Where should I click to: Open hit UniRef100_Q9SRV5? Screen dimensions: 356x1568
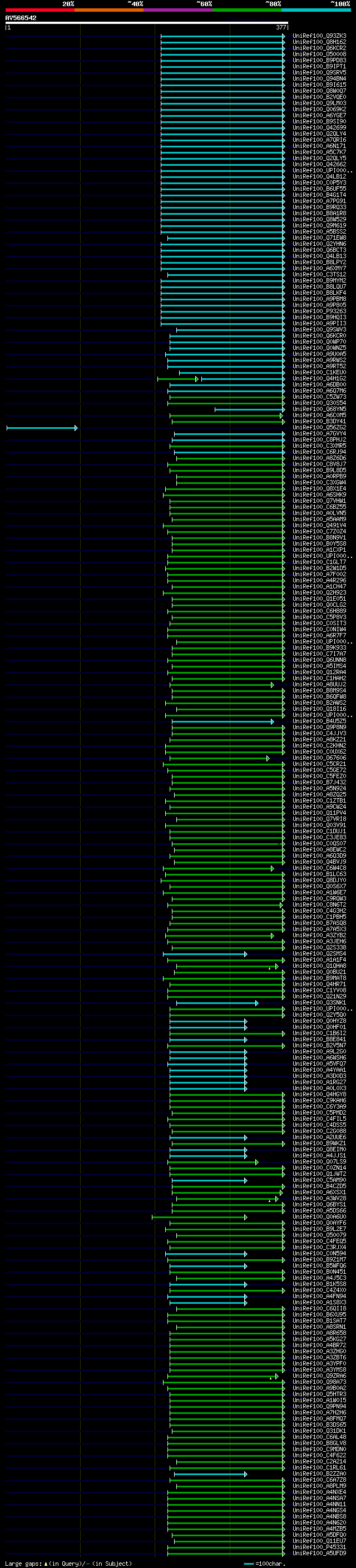319,72
